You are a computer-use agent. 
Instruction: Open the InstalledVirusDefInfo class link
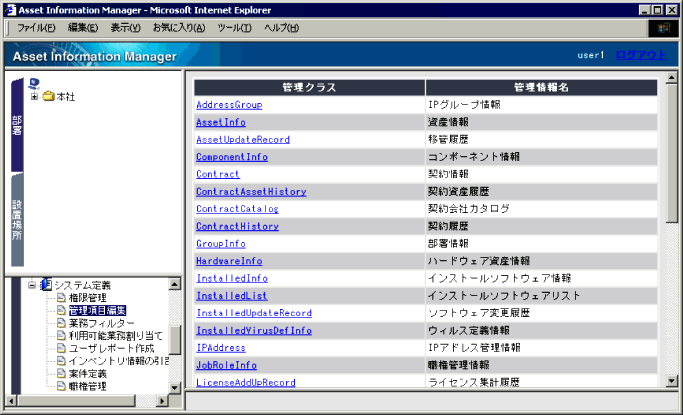pos(254,331)
